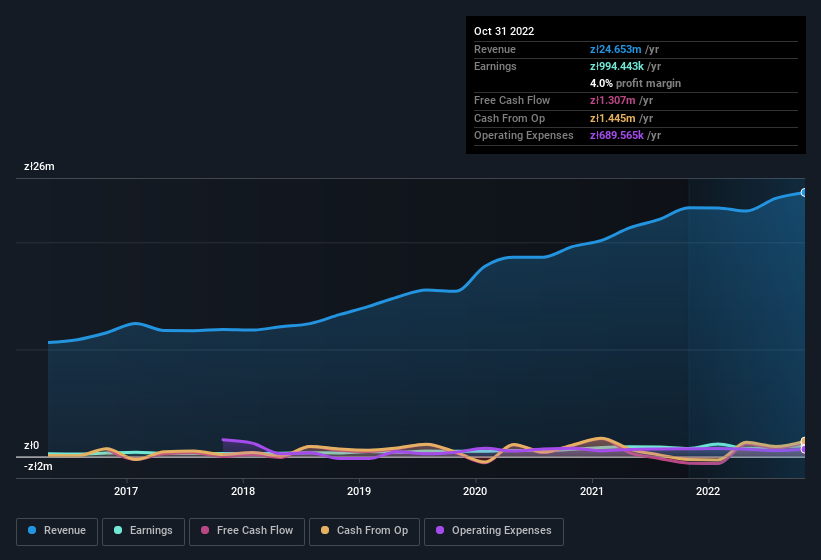Click the Free Cash Flow label in tooltip

coord(512,100)
